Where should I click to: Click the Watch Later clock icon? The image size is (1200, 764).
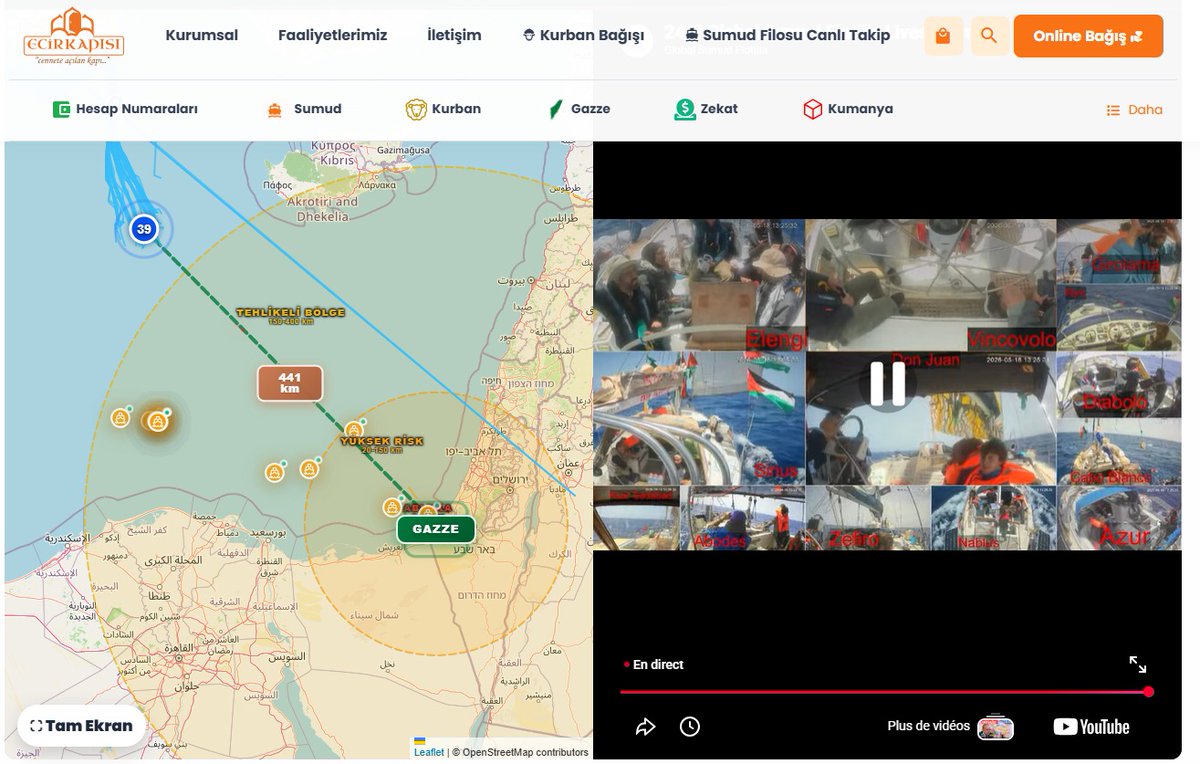(690, 727)
